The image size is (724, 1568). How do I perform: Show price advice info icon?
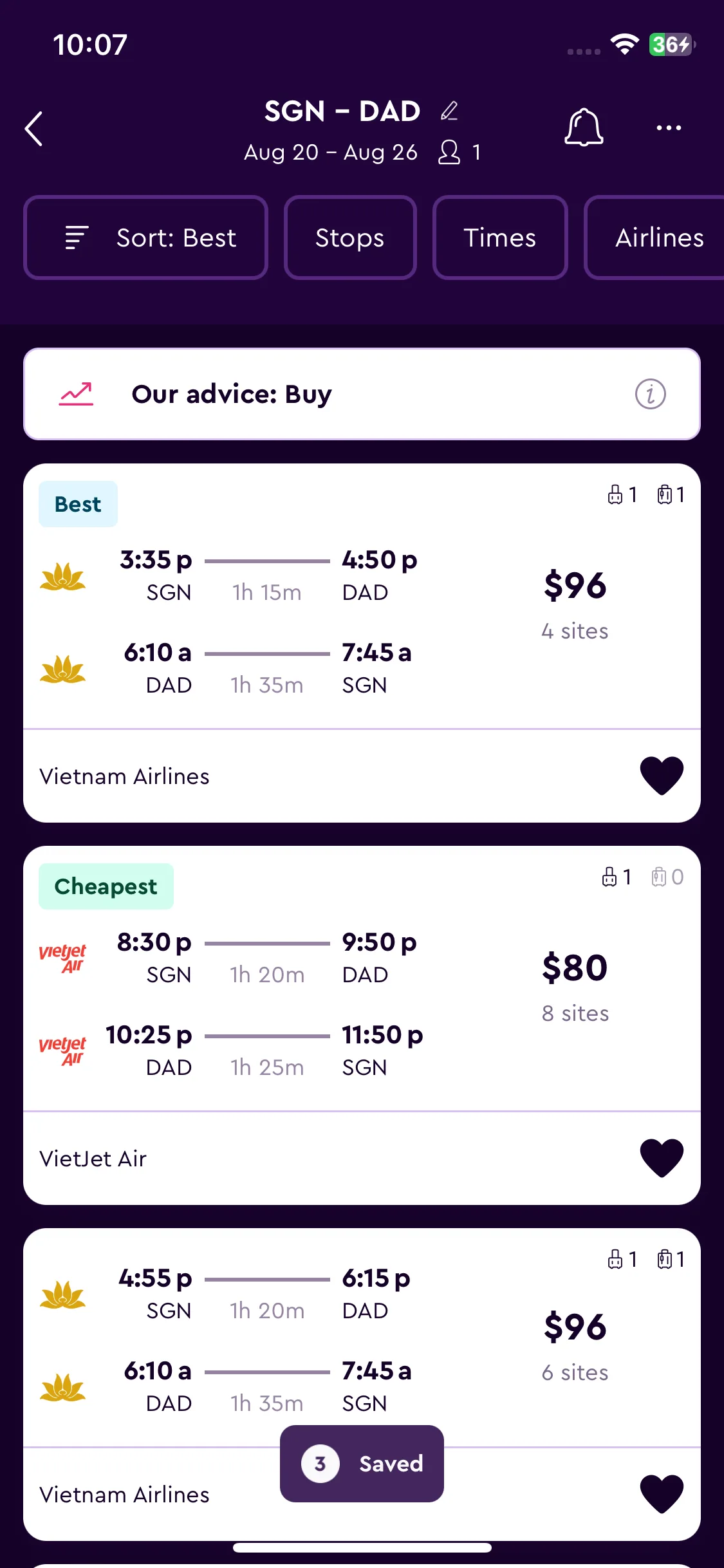coord(651,394)
